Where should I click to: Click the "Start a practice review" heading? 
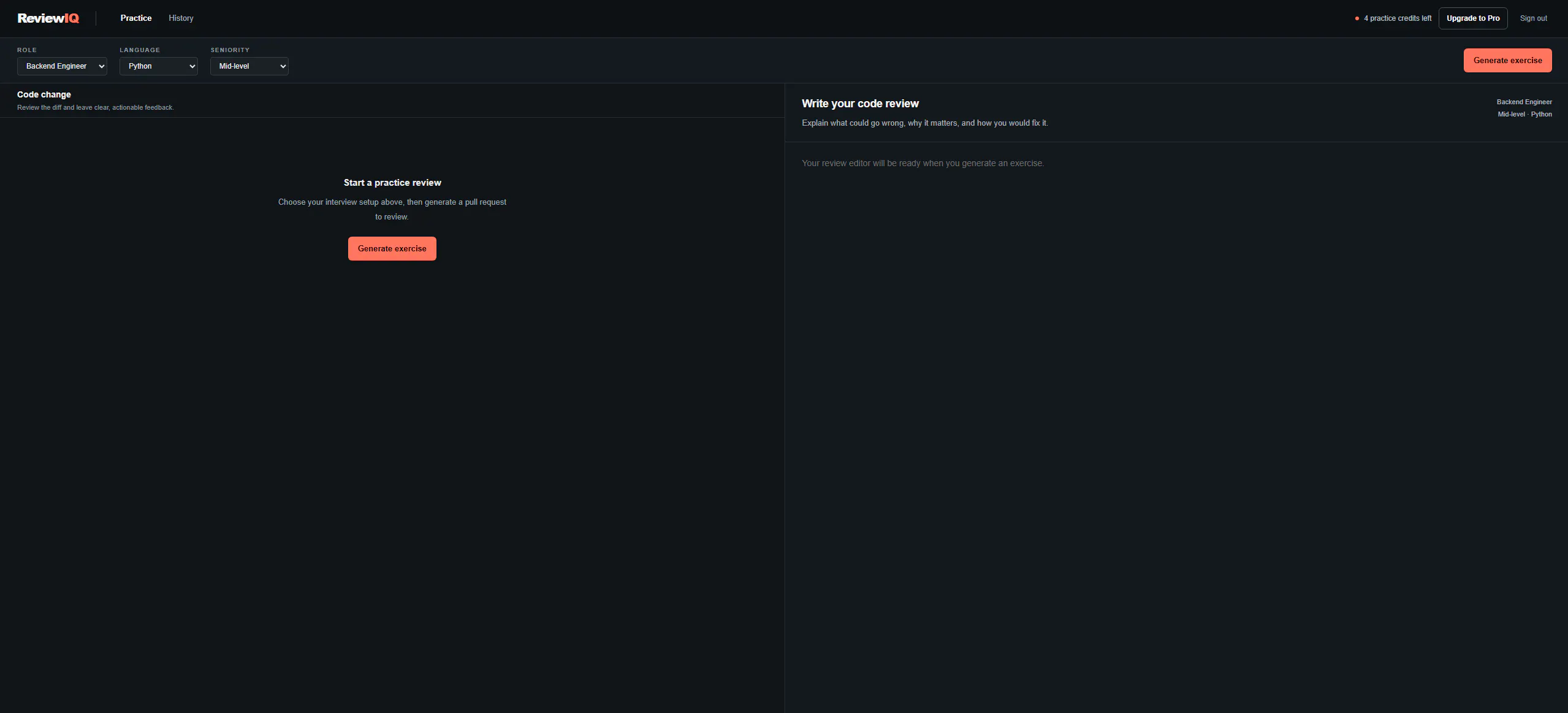point(392,183)
